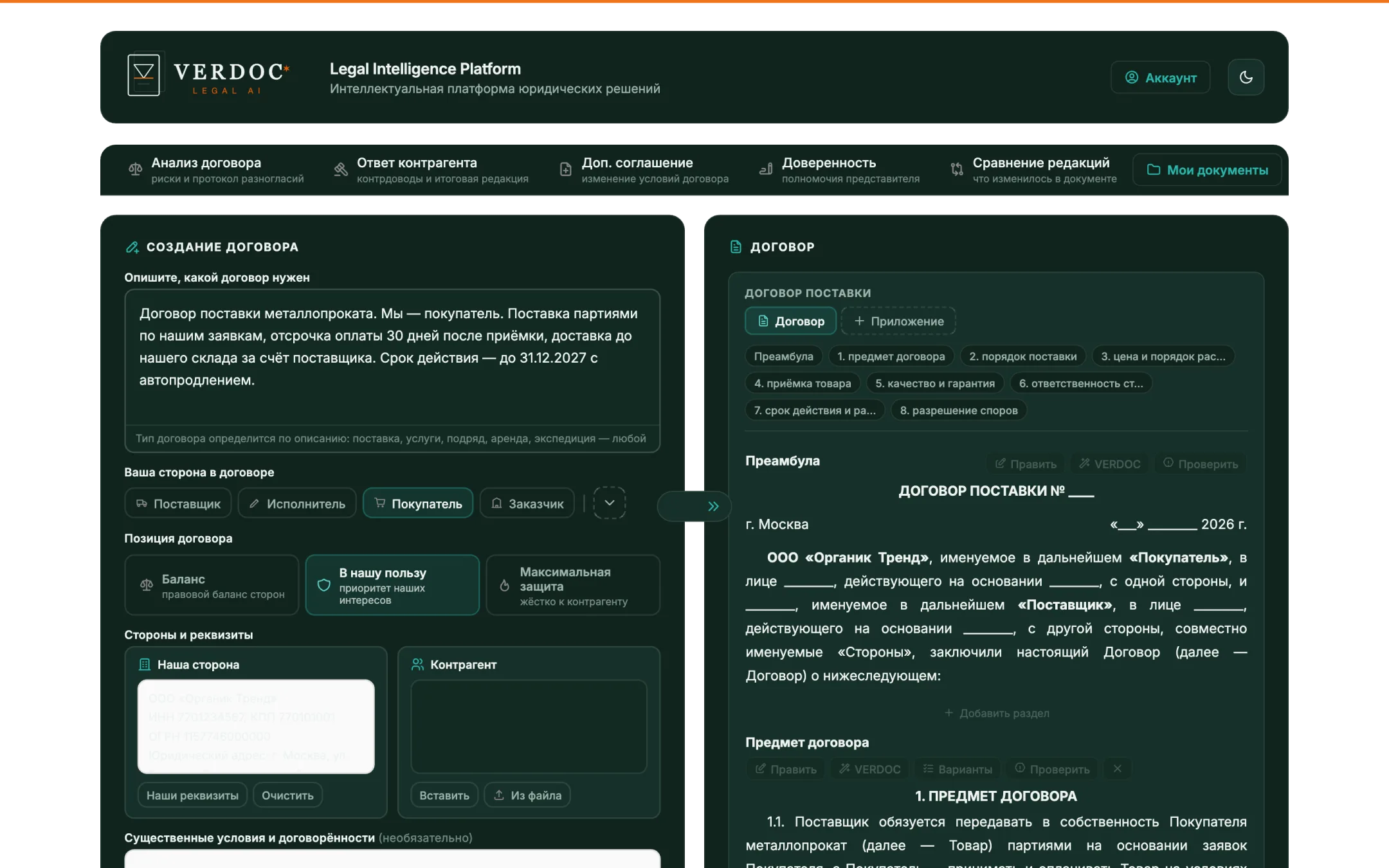Image resolution: width=1389 pixels, height=868 pixels.
Task: Click Очистить button
Action: click(x=287, y=795)
